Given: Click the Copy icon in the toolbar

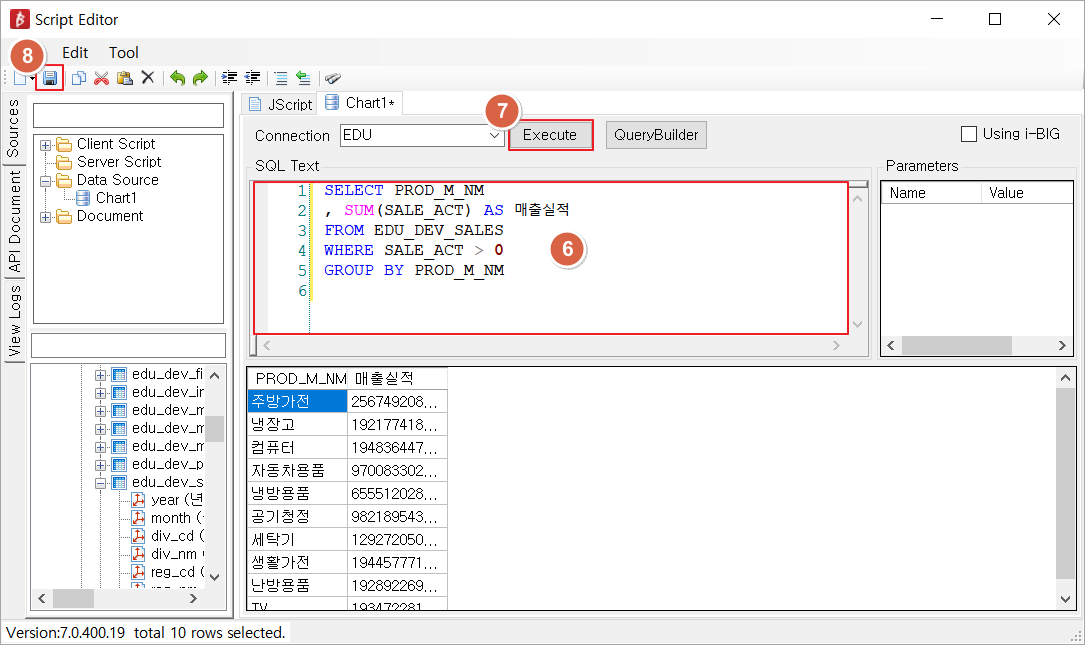Looking at the screenshot, I should tap(78, 78).
